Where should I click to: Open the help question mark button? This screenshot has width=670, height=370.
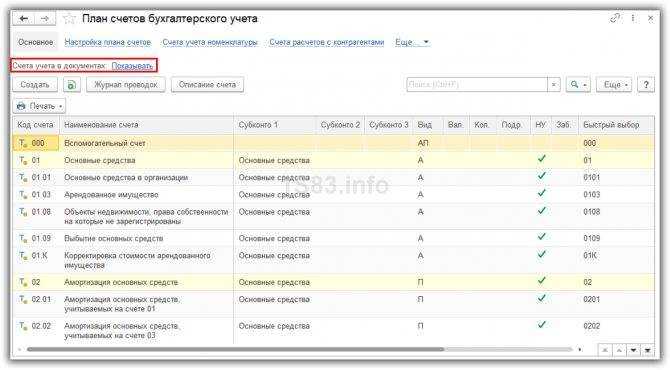click(x=646, y=85)
